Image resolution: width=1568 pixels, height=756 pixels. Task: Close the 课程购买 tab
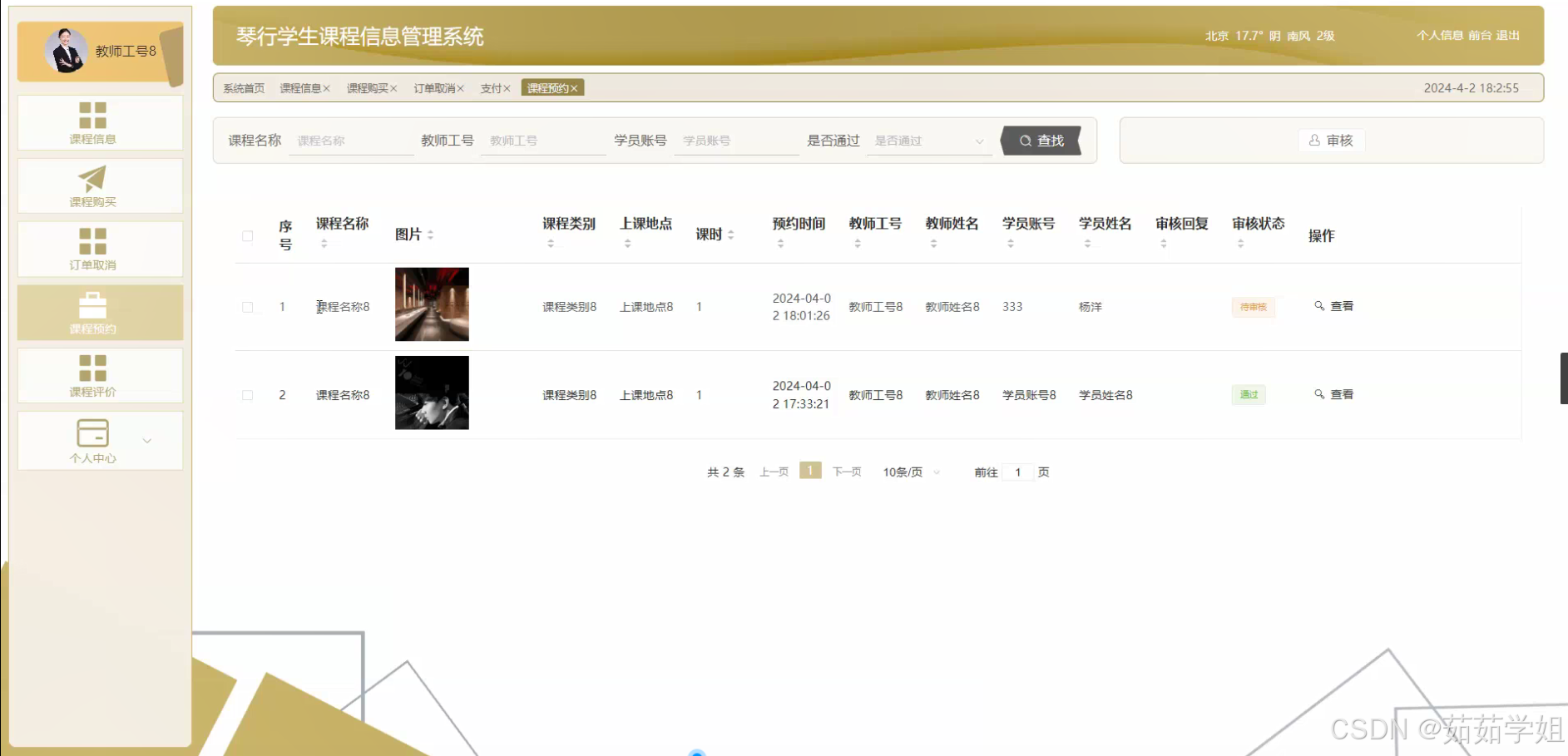pyautogui.click(x=393, y=88)
